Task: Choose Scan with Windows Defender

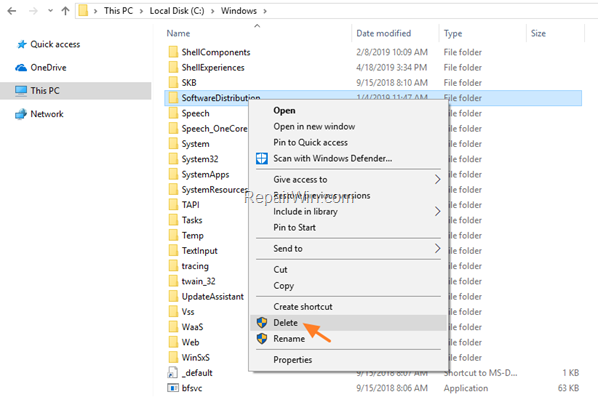Action: click(348, 159)
